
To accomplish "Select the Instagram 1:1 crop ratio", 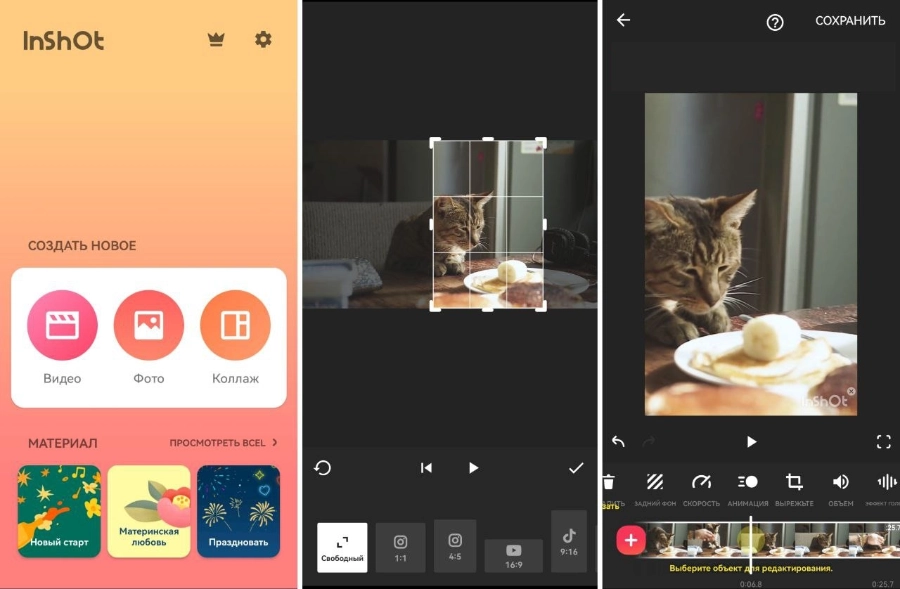I will tap(401, 547).
